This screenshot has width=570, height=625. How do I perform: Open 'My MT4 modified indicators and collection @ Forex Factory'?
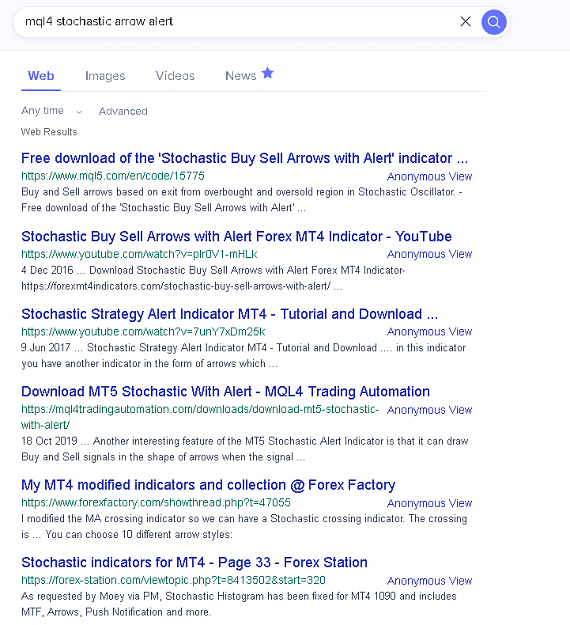tap(208, 485)
